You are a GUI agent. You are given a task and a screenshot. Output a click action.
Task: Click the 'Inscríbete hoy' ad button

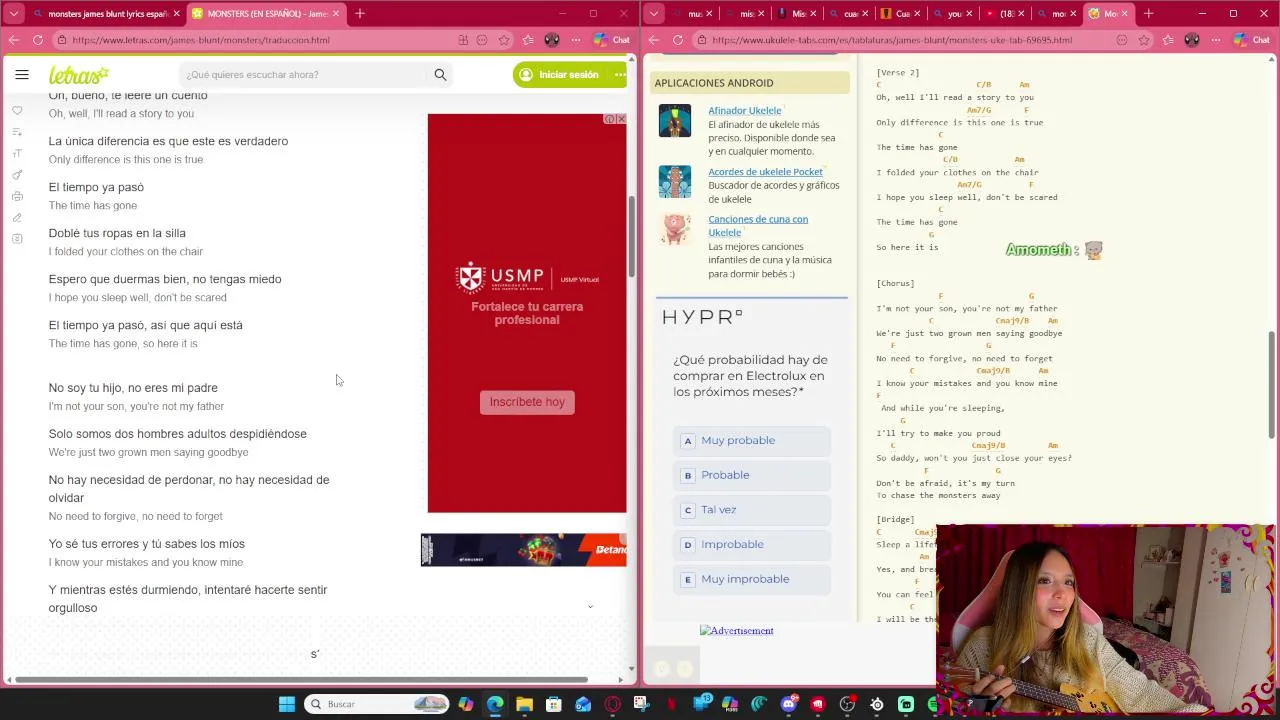tap(527, 402)
